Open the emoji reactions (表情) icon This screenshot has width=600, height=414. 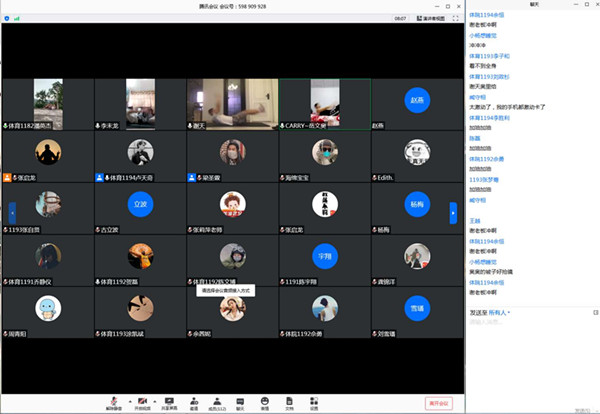[265, 402]
